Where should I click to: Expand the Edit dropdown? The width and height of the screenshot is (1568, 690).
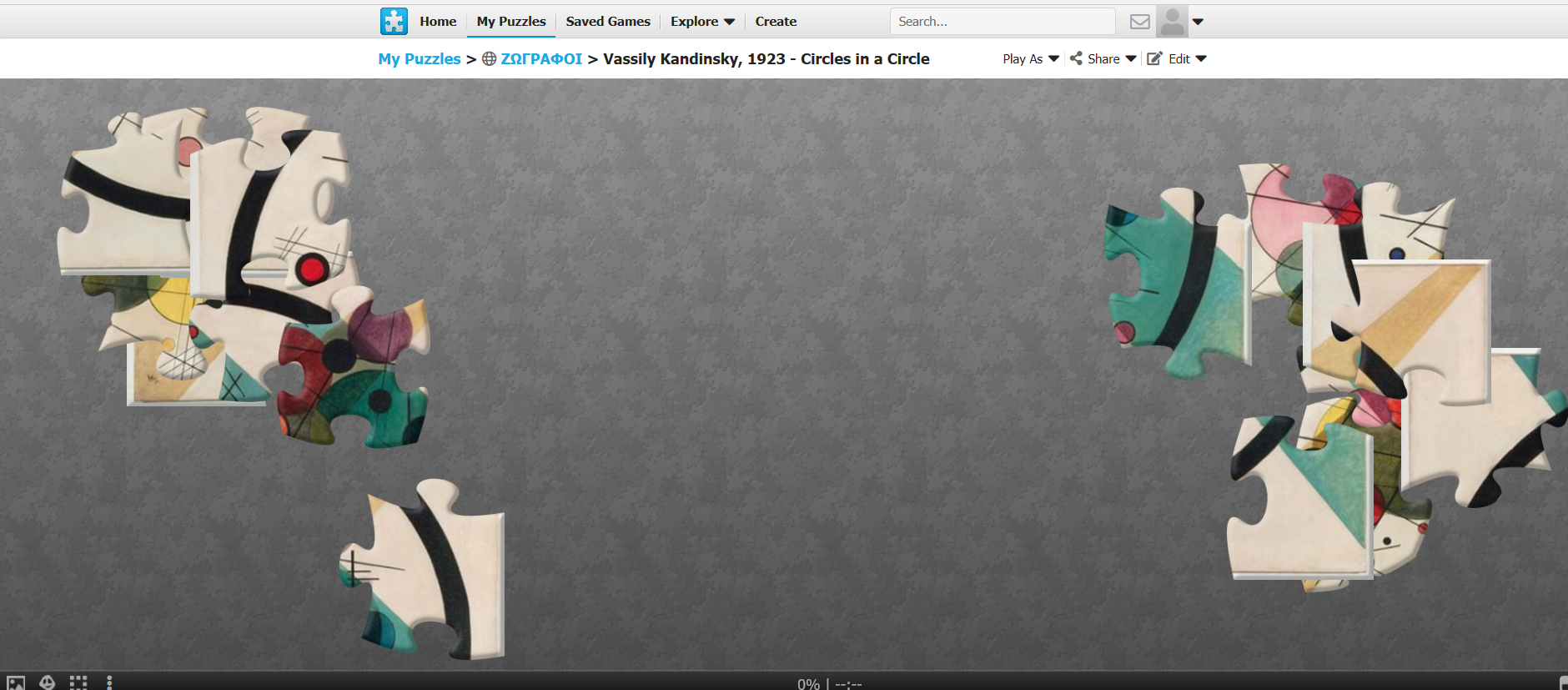[x=1188, y=58]
